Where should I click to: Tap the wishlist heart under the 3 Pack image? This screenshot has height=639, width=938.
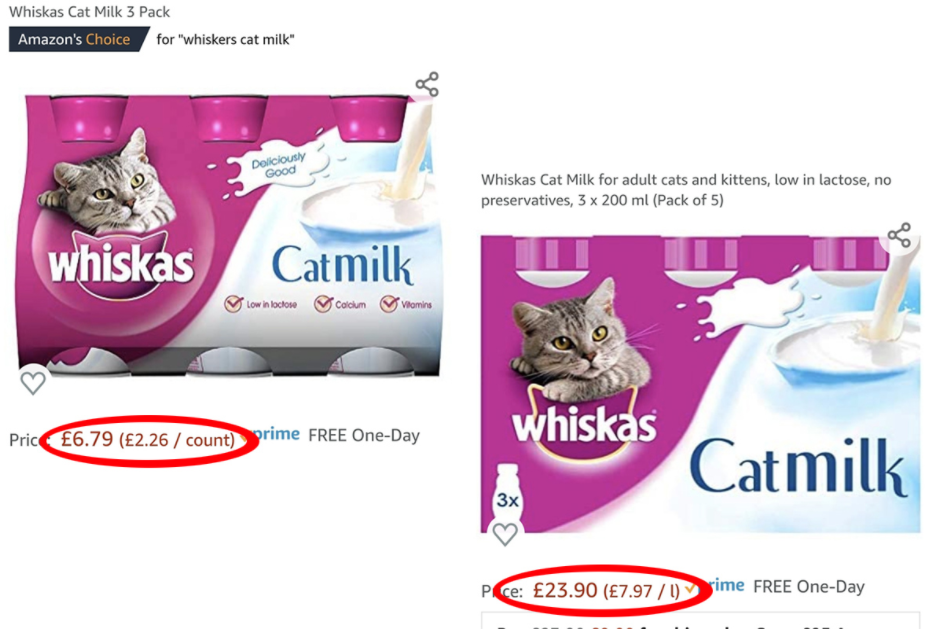point(33,382)
